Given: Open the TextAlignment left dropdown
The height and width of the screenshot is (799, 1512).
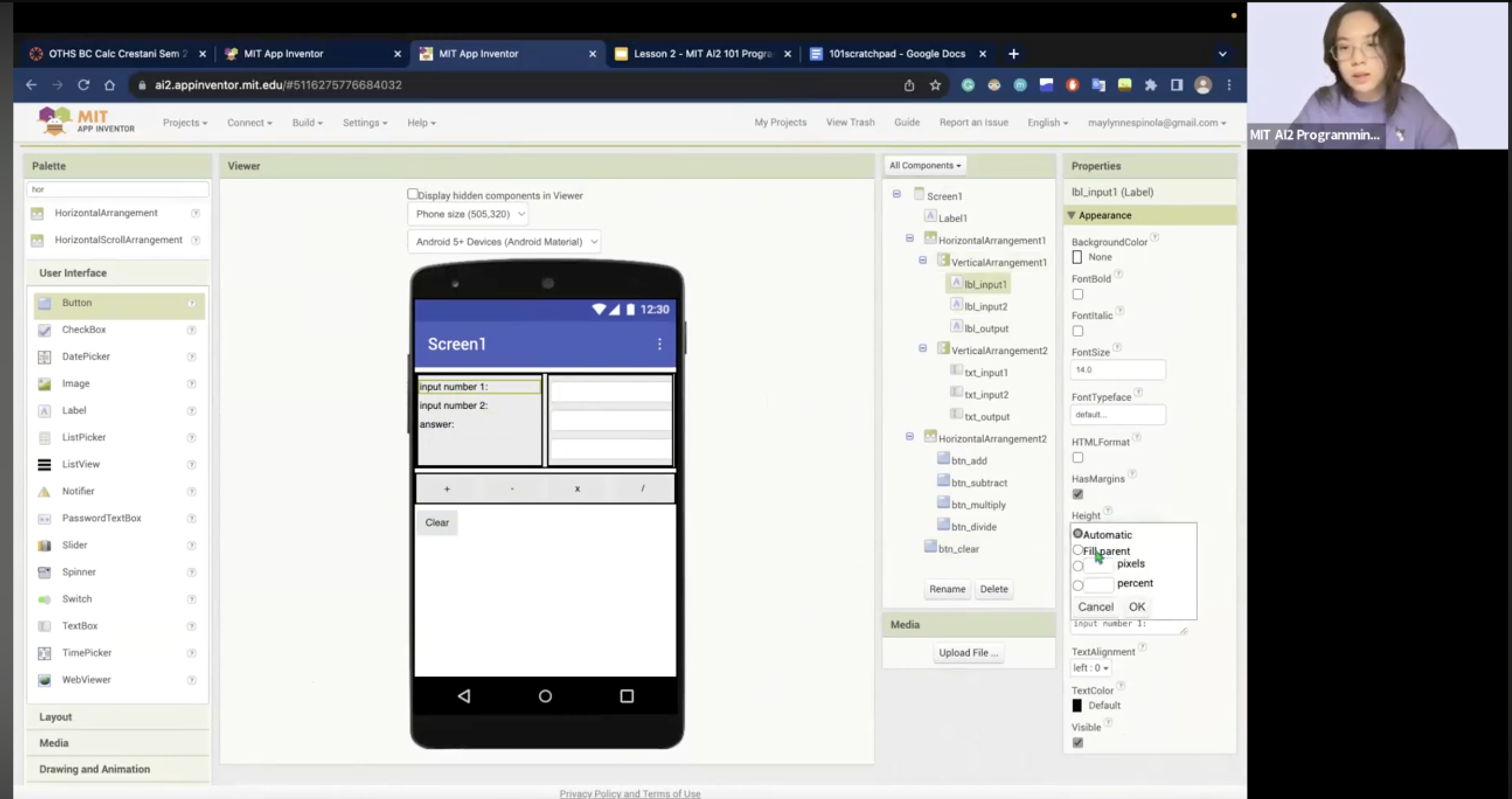Looking at the screenshot, I should pyautogui.click(x=1090, y=668).
